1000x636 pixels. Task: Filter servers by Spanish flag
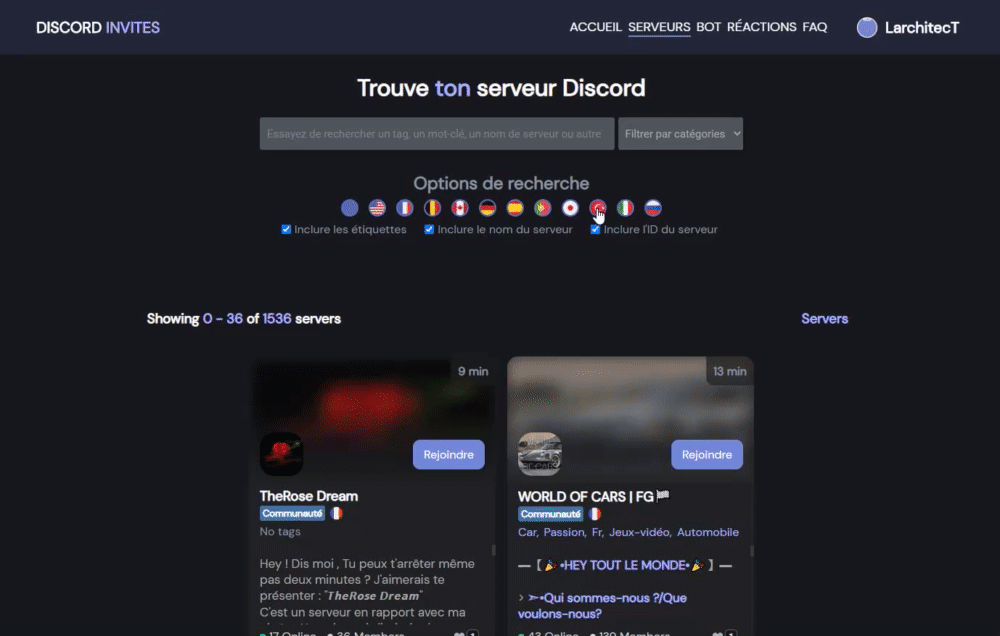[515, 208]
